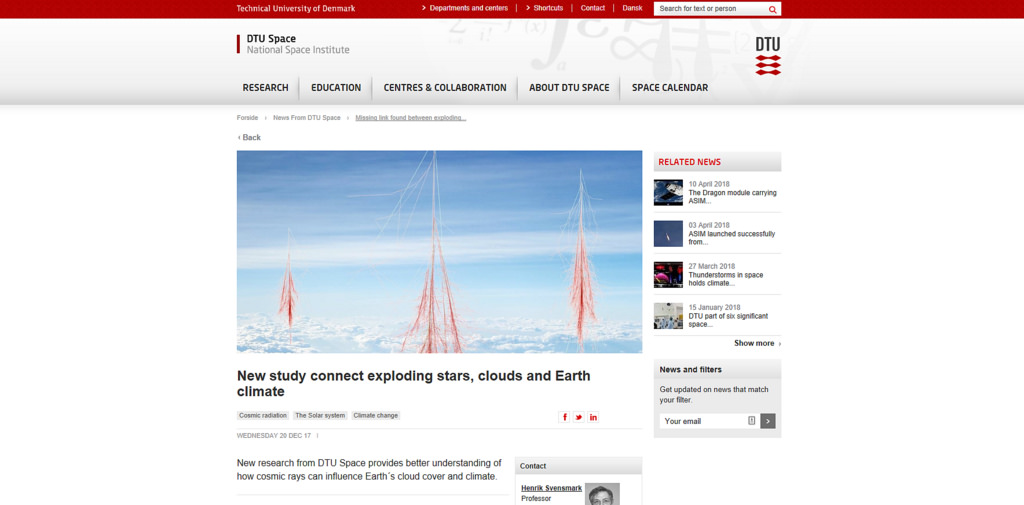Screen dimensions: 1024x505
Task: Select The Solar system tag
Action: (x=320, y=415)
